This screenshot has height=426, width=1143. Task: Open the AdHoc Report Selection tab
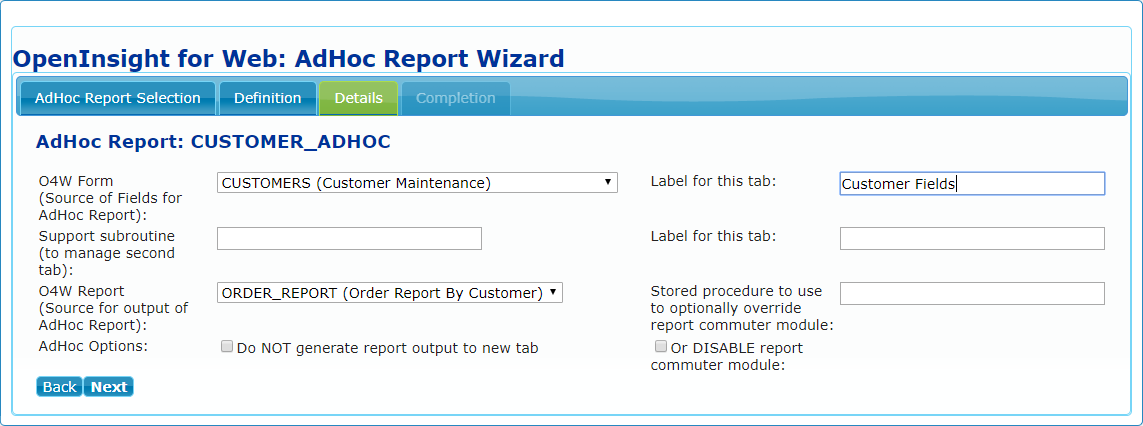pos(117,98)
